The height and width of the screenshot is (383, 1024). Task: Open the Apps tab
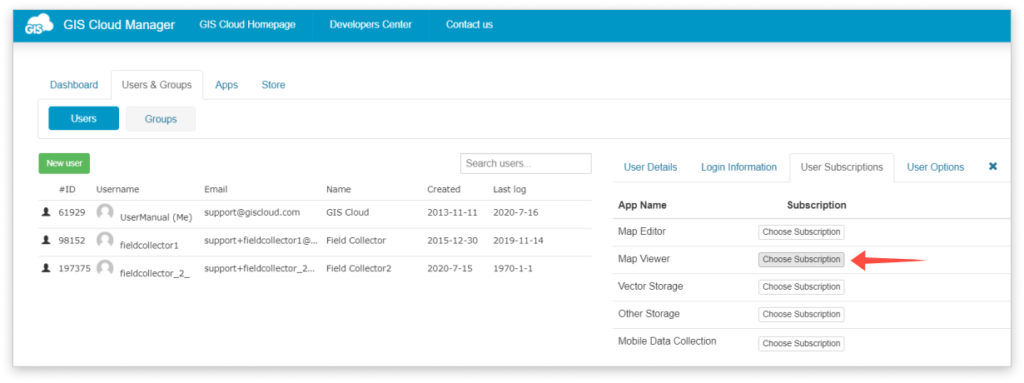coord(227,85)
